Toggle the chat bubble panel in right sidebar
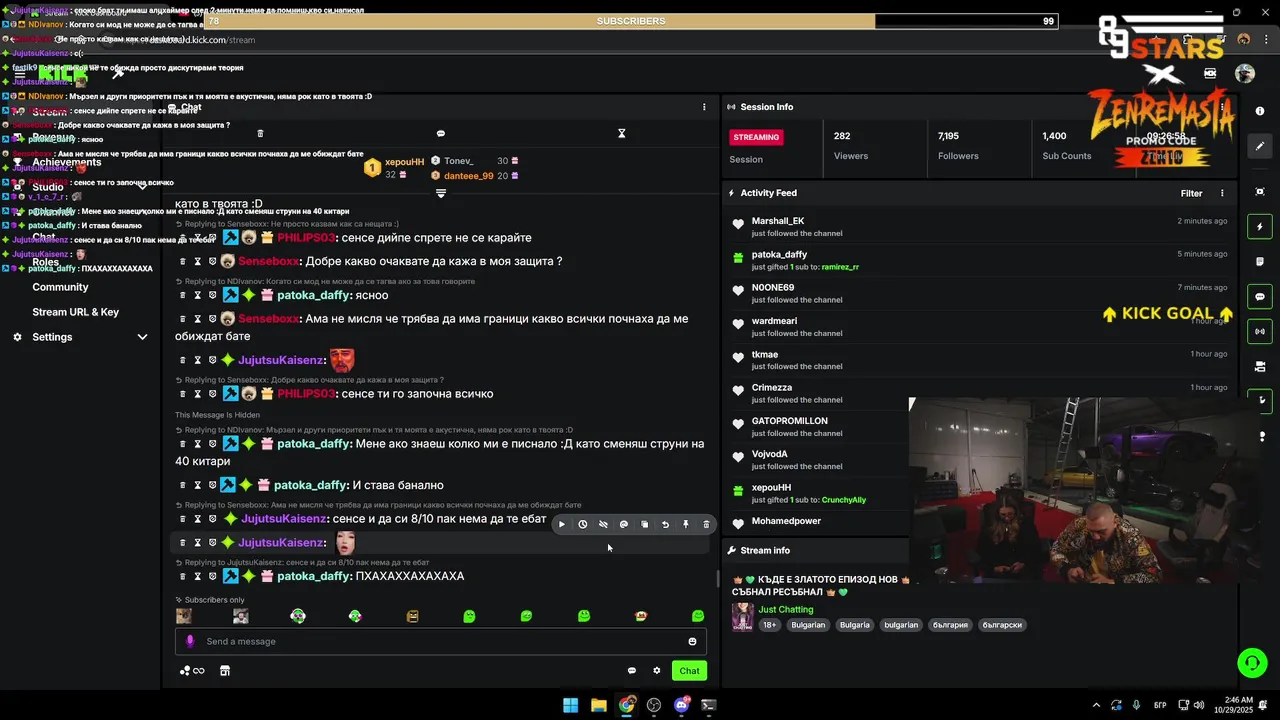This screenshot has height=720, width=1280. click(x=1260, y=297)
